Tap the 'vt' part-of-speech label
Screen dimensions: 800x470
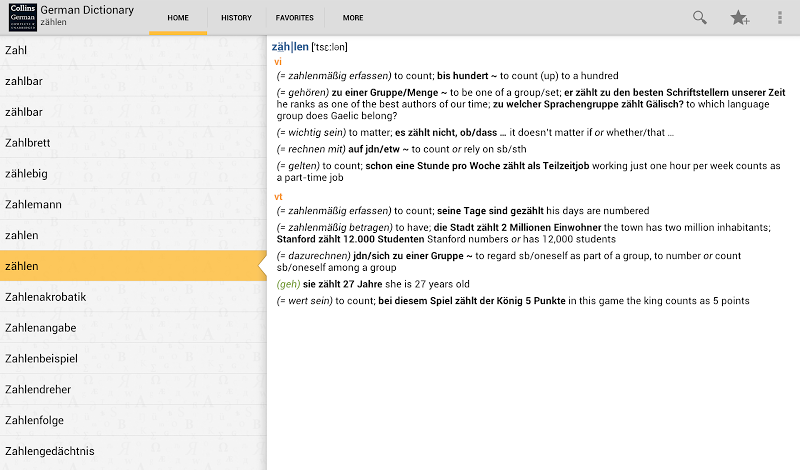click(x=278, y=197)
